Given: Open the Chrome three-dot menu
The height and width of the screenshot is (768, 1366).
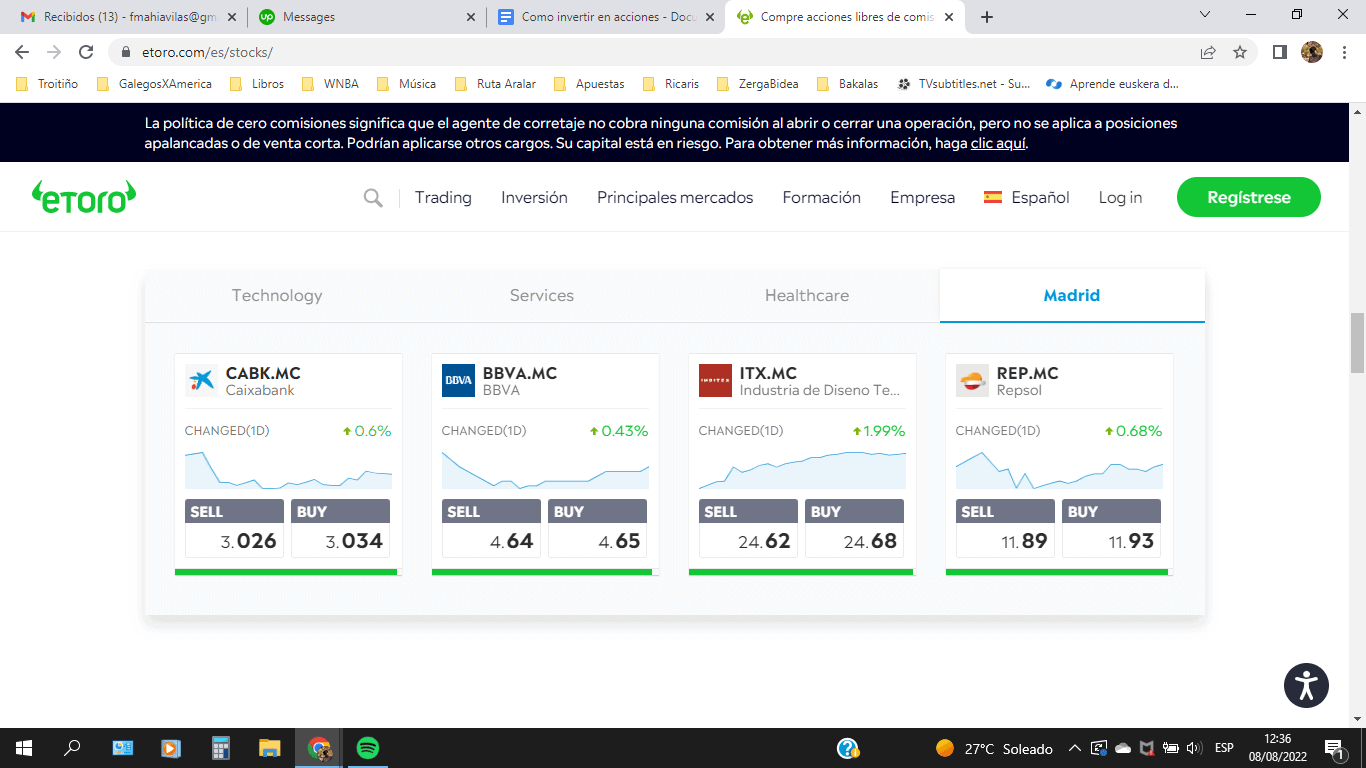Looking at the screenshot, I should pyautogui.click(x=1344, y=52).
